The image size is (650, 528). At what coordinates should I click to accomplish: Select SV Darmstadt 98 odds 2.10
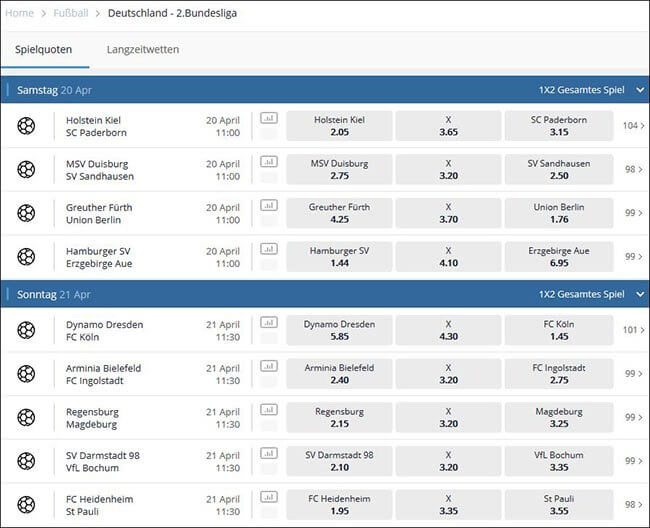tap(339, 461)
